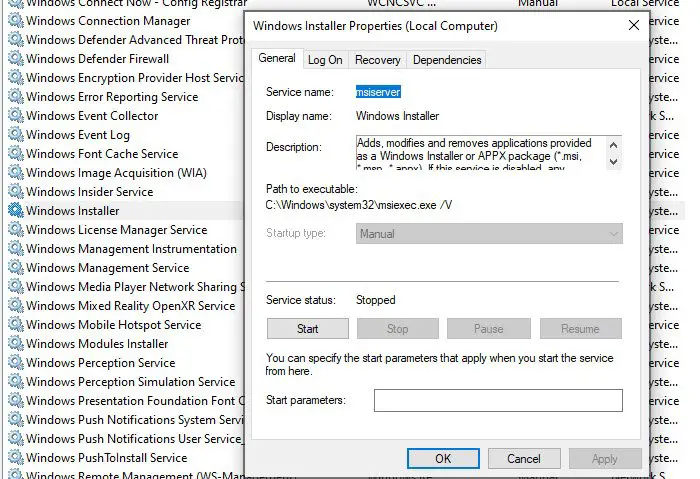
Task: Click gear icon beside Windows Event Log
Action: [16, 134]
